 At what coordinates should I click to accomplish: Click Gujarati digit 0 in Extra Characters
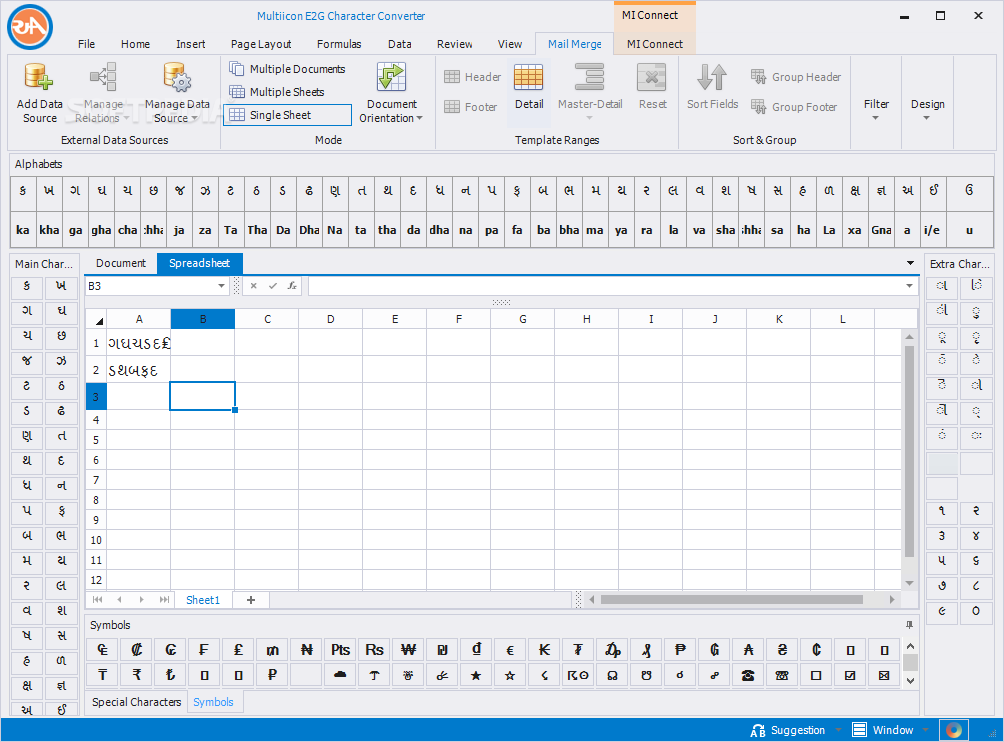[975, 611]
